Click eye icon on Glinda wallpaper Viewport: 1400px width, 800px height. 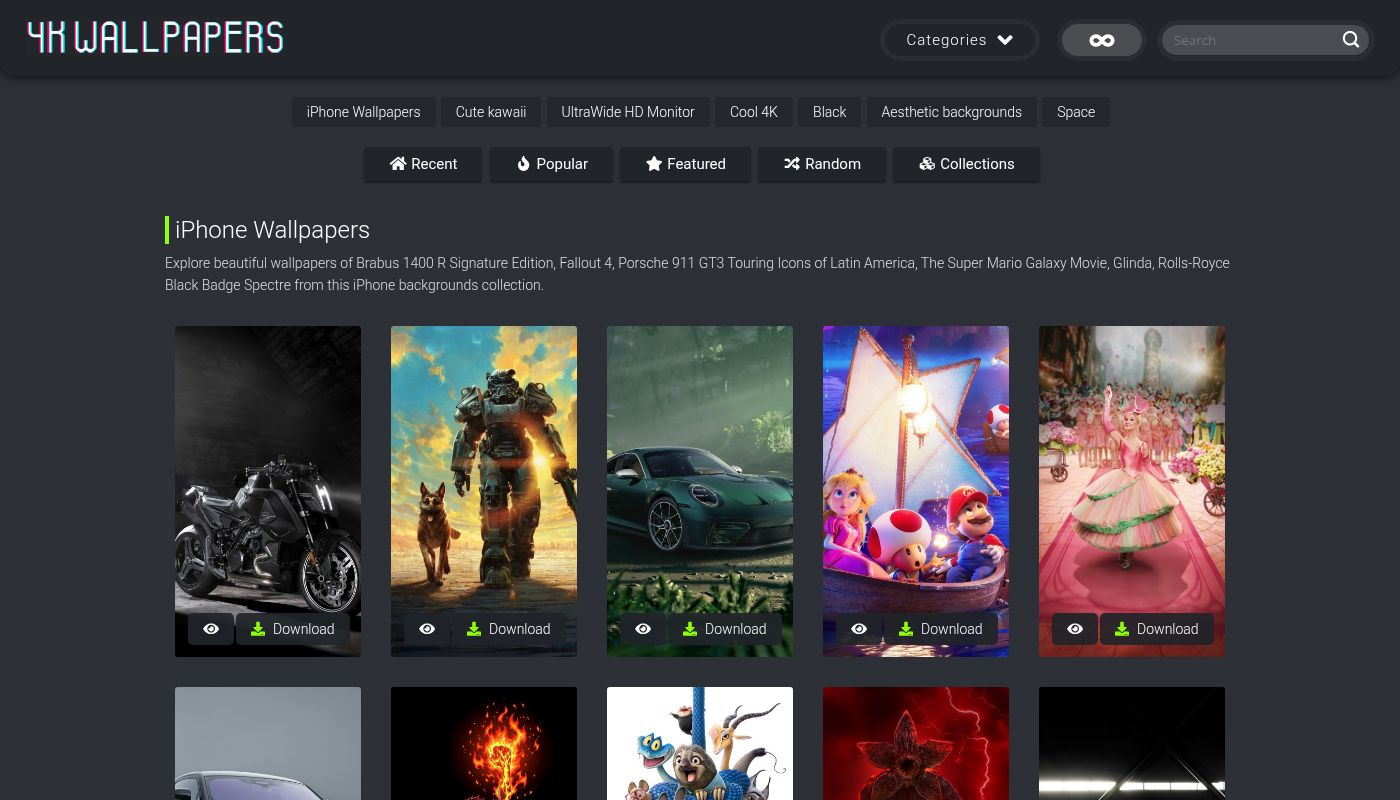click(x=1075, y=629)
